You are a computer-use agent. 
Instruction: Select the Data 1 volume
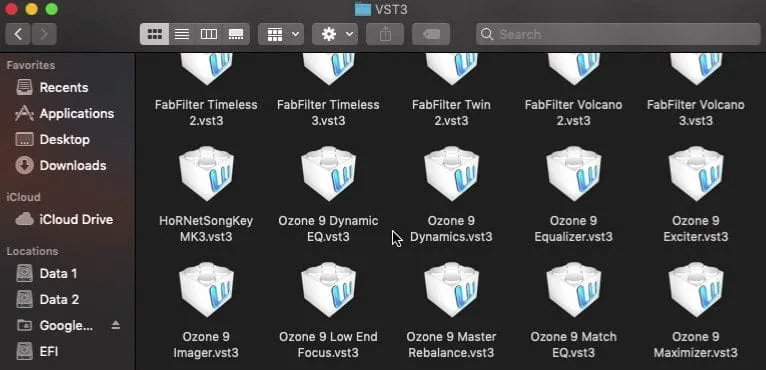67,273
